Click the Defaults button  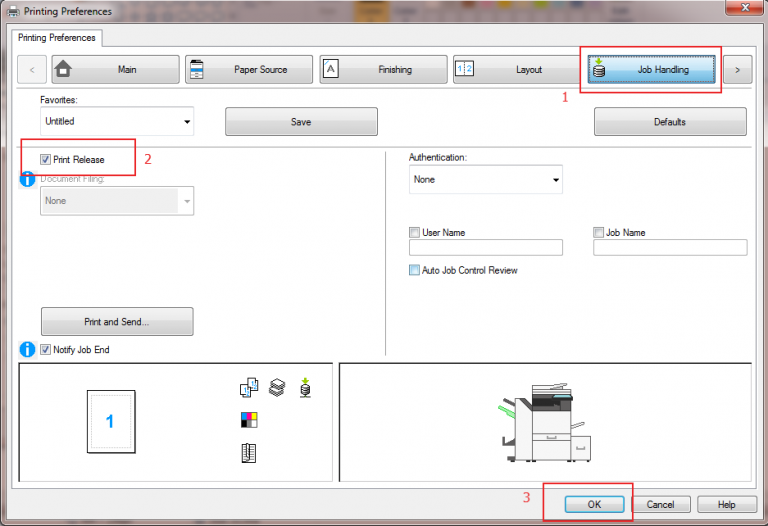coord(670,121)
